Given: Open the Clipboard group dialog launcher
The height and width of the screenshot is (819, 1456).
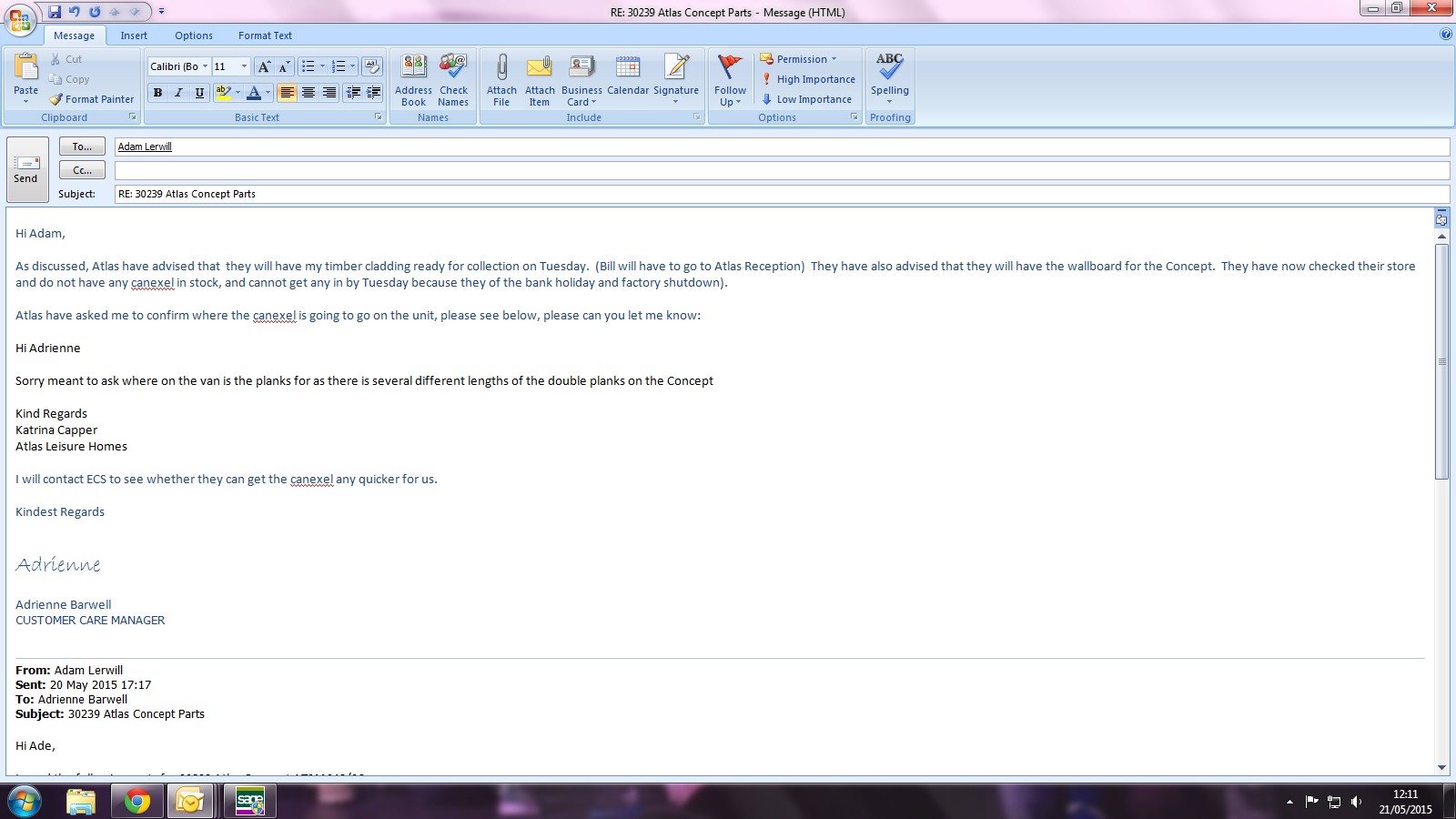Looking at the screenshot, I should (x=133, y=117).
